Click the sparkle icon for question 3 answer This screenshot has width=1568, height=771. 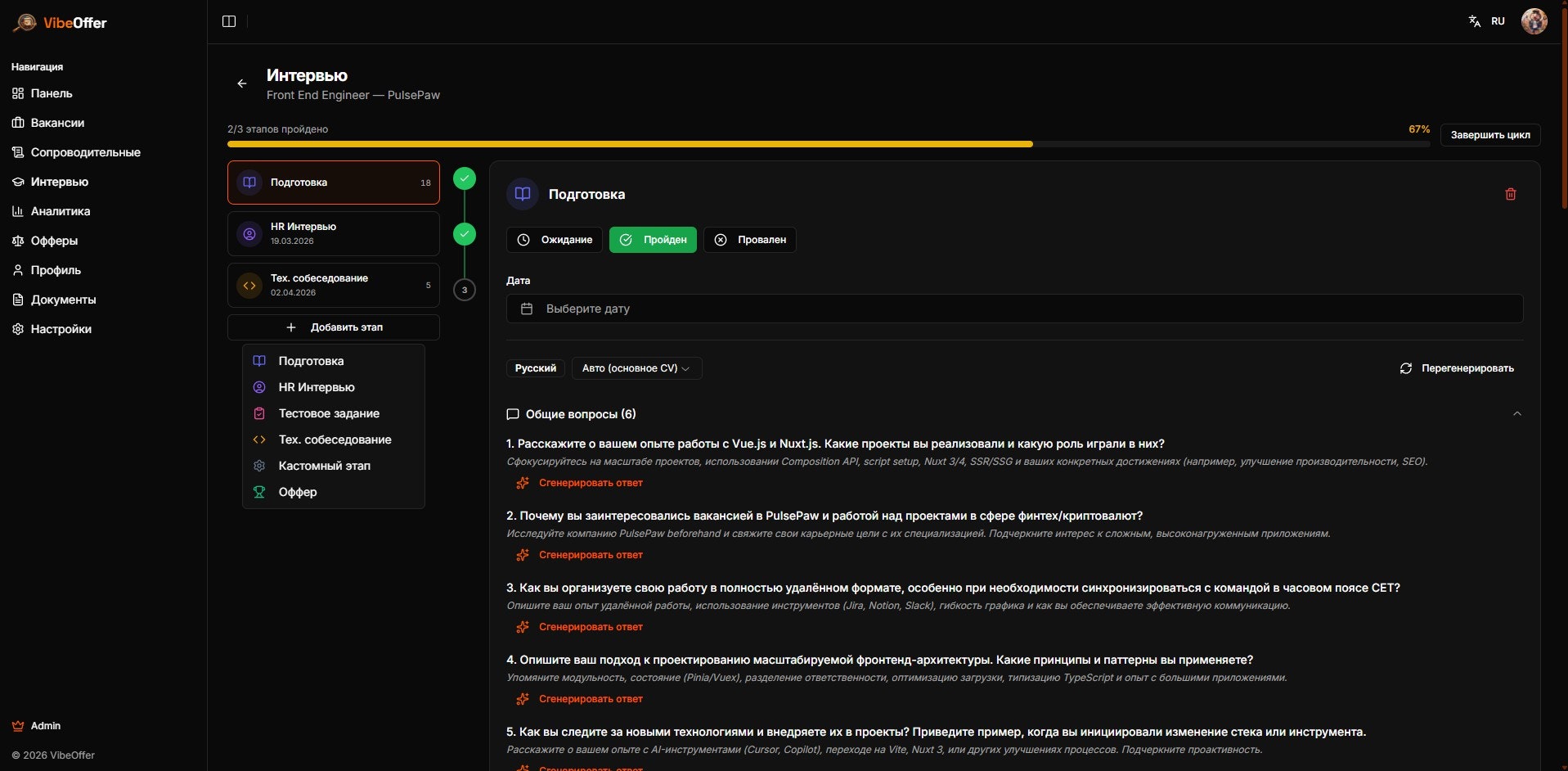point(523,627)
